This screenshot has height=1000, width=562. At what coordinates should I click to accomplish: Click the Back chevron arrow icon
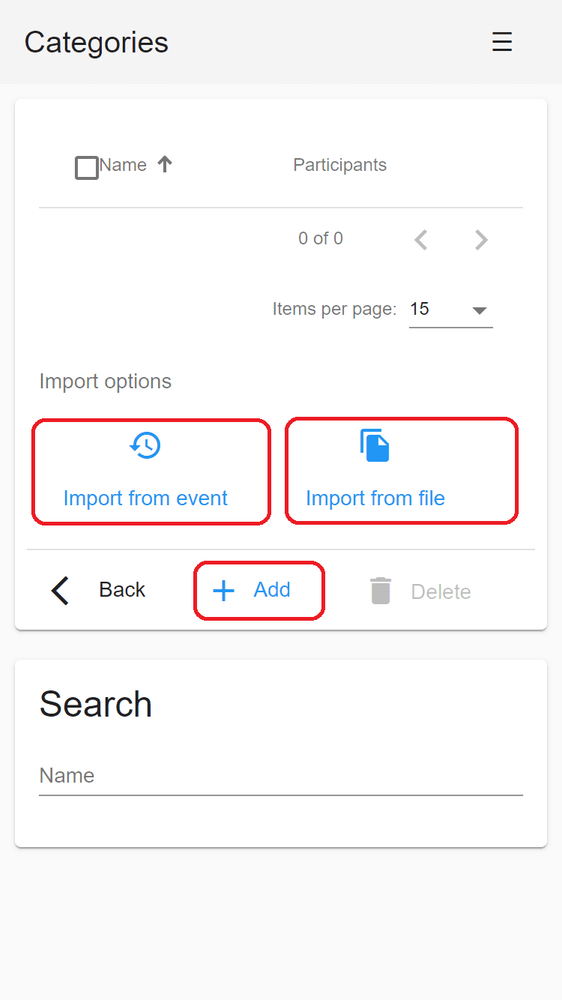(x=60, y=591)
